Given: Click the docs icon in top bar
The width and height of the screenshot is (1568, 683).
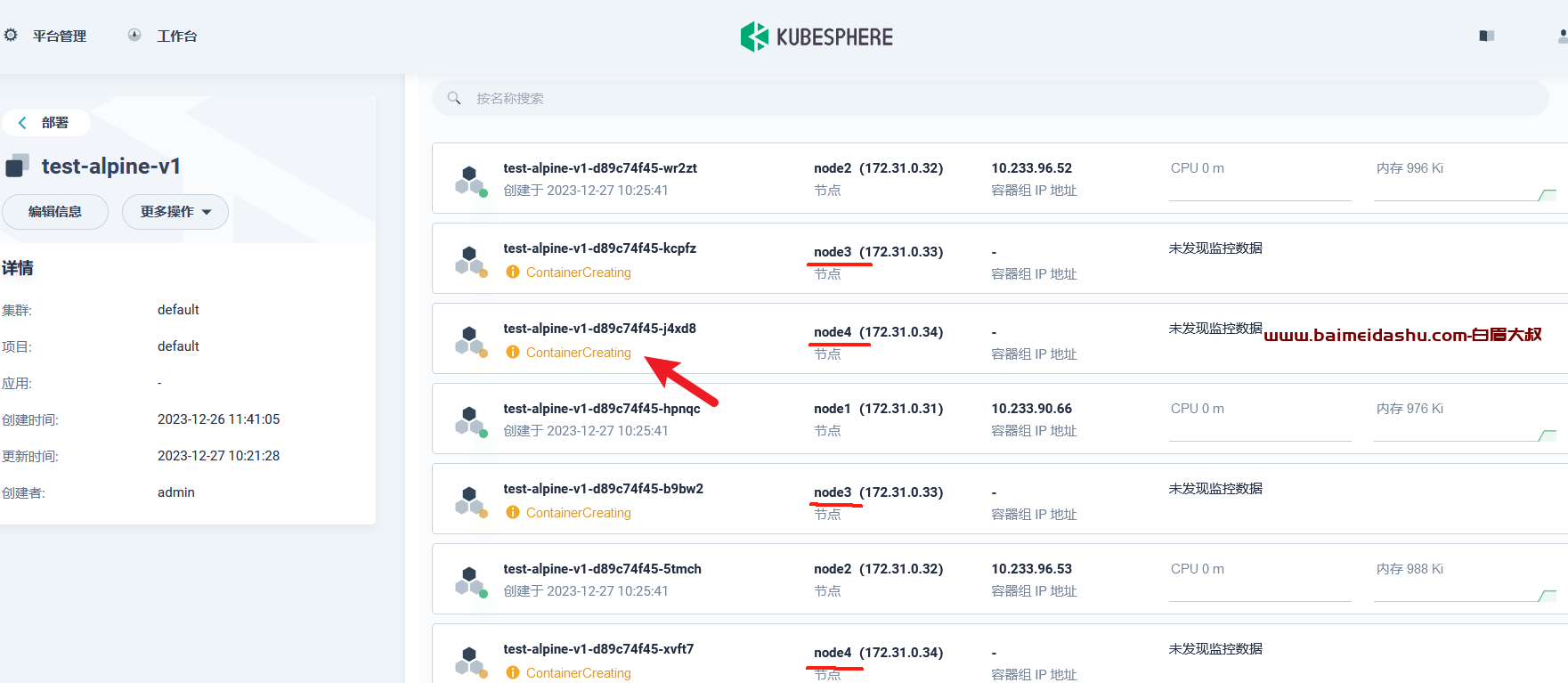Looking at the screenshot, I should (x=1487, y=36).
